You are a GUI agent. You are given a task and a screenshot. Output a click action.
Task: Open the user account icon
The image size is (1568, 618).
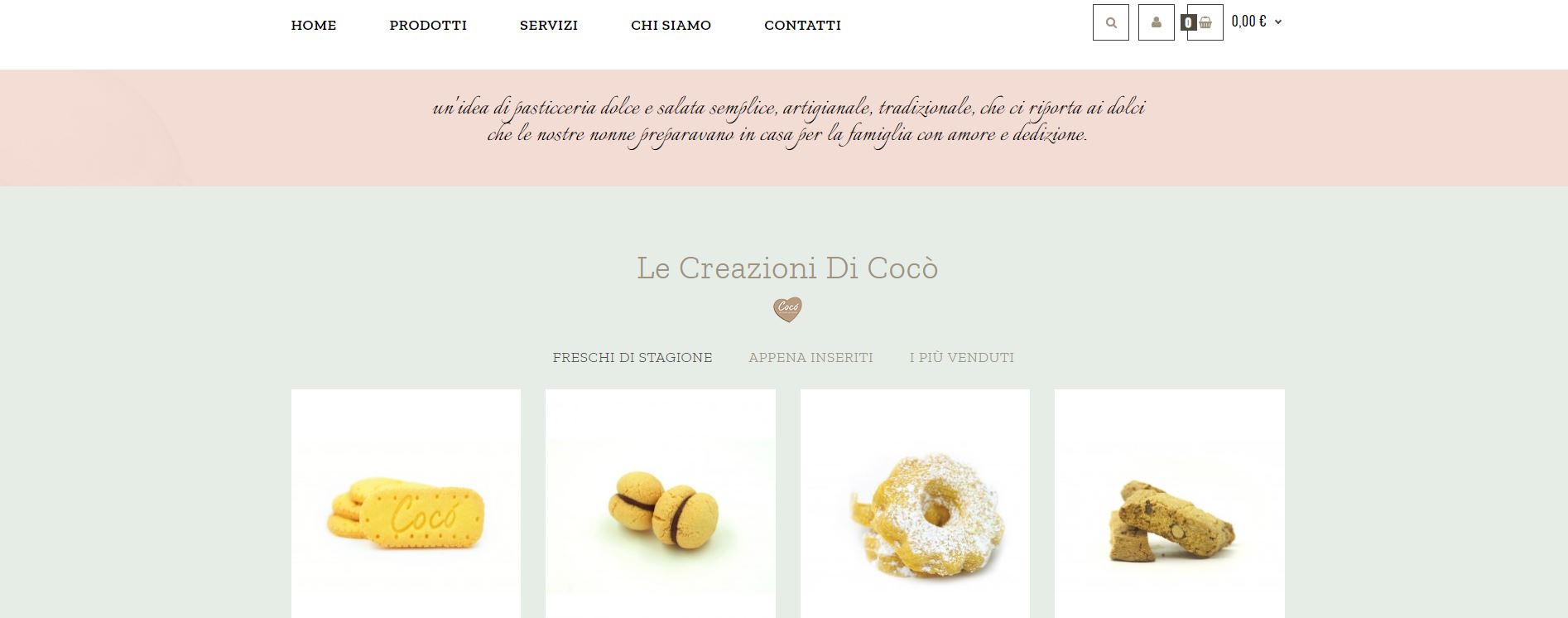pyautogui.click(x=1157, y=22)
